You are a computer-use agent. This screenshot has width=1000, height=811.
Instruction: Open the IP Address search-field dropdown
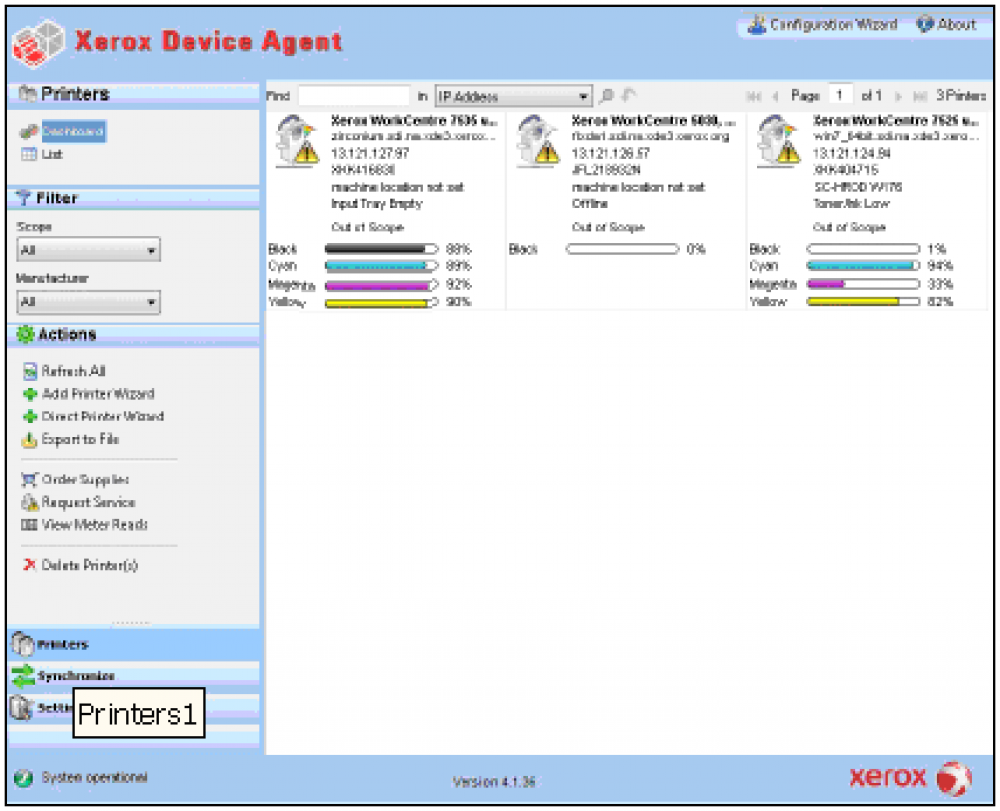513,96
